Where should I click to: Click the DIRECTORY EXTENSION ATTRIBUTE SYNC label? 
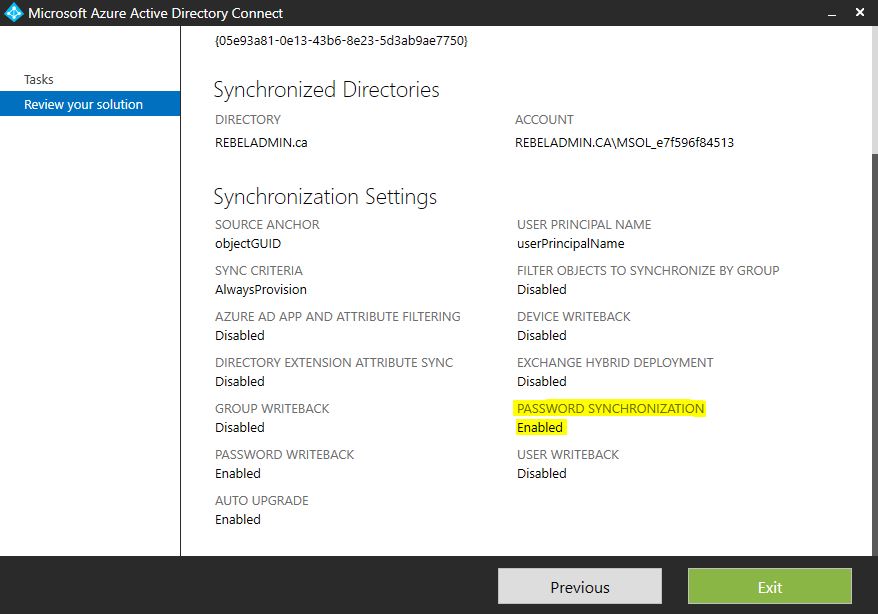coord(334,362)
